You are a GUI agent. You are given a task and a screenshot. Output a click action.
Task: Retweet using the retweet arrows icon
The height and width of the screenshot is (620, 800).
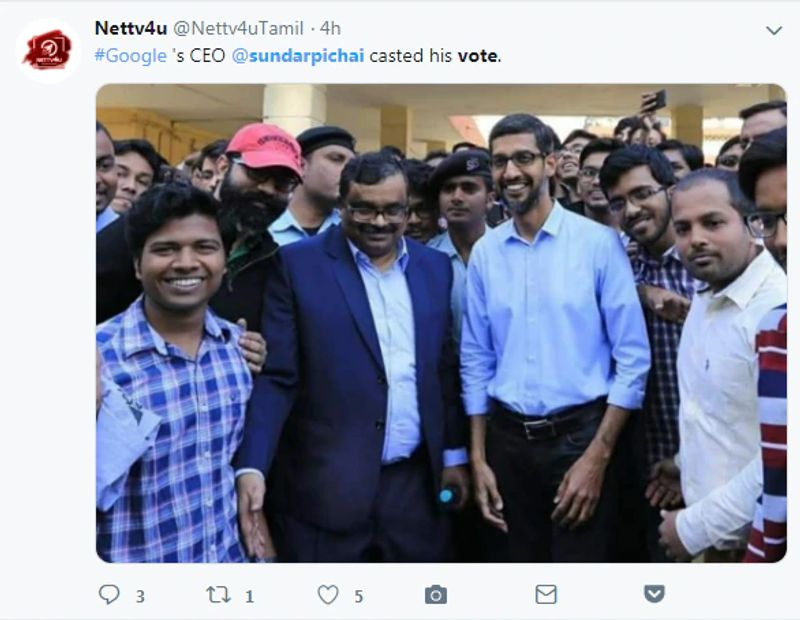(217, 595)
